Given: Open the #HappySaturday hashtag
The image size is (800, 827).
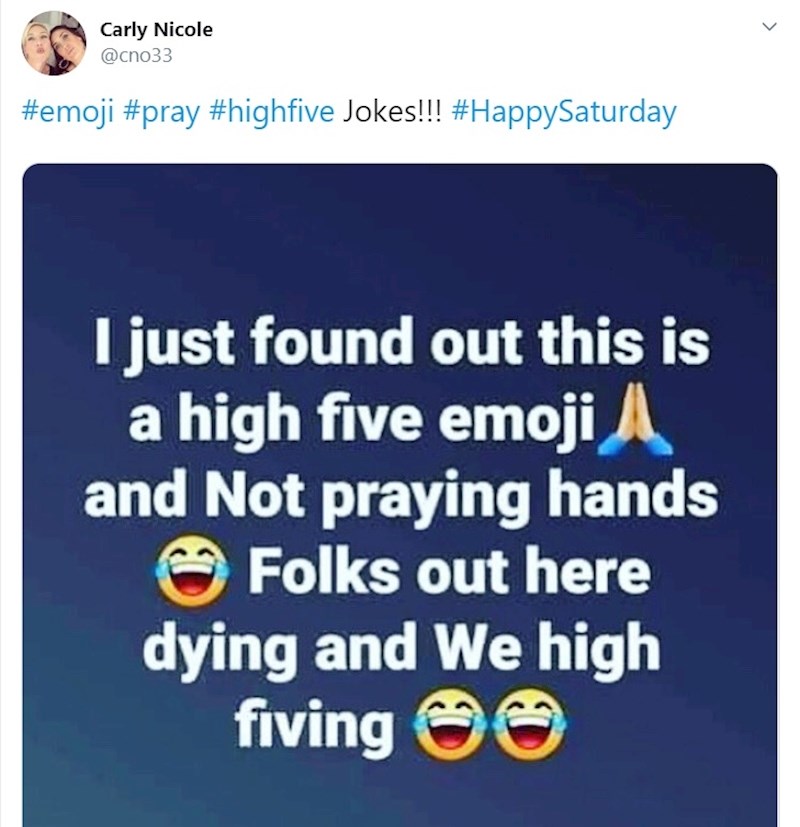Looking at the screenshot, I should (564, 111).
